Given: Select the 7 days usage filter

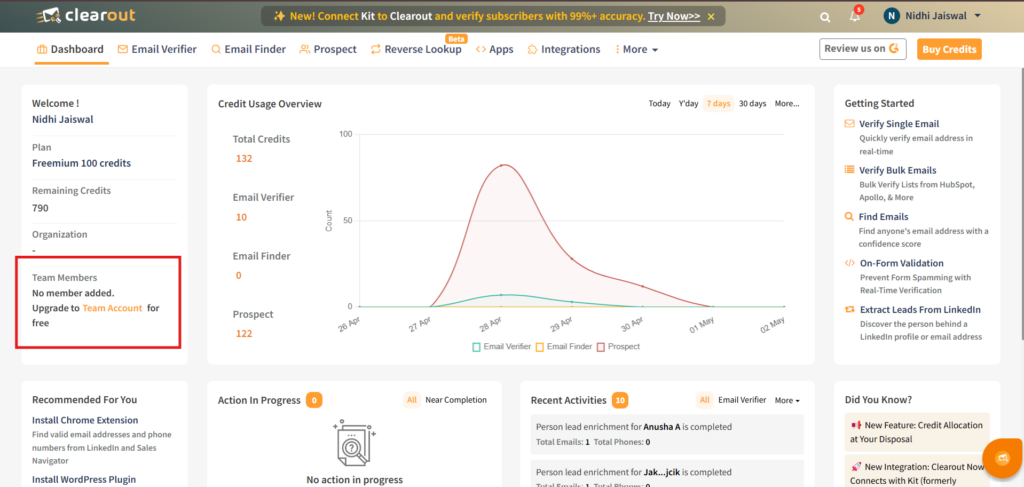Looking at the screenshot, I should tap(718, 104).
